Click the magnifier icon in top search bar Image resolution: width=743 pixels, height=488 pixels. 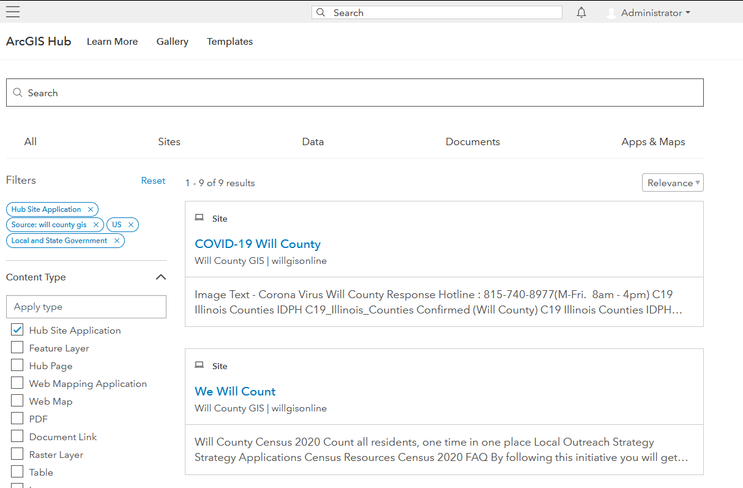(321, 12)
